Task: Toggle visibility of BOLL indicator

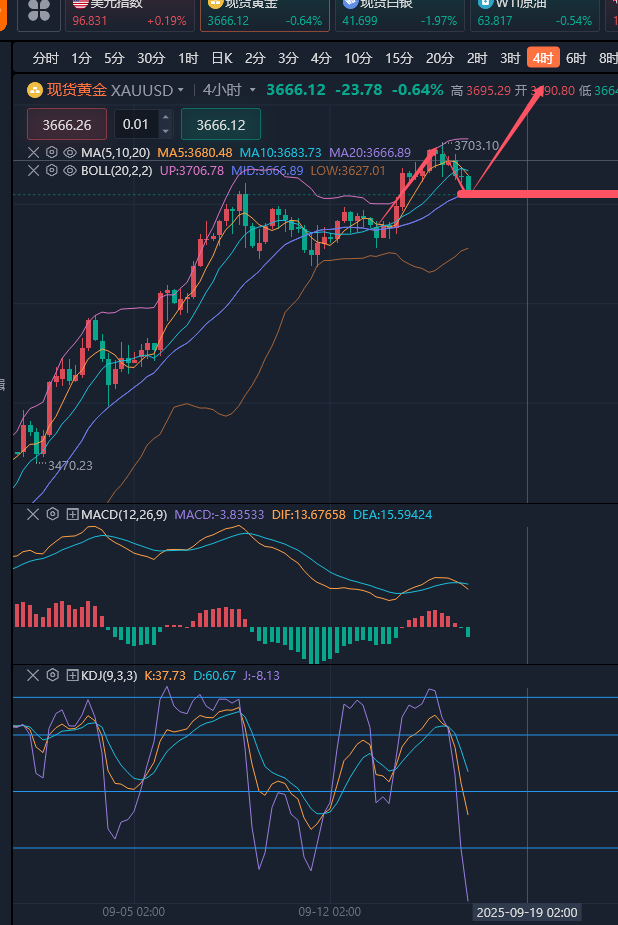Action: (69, 171)
